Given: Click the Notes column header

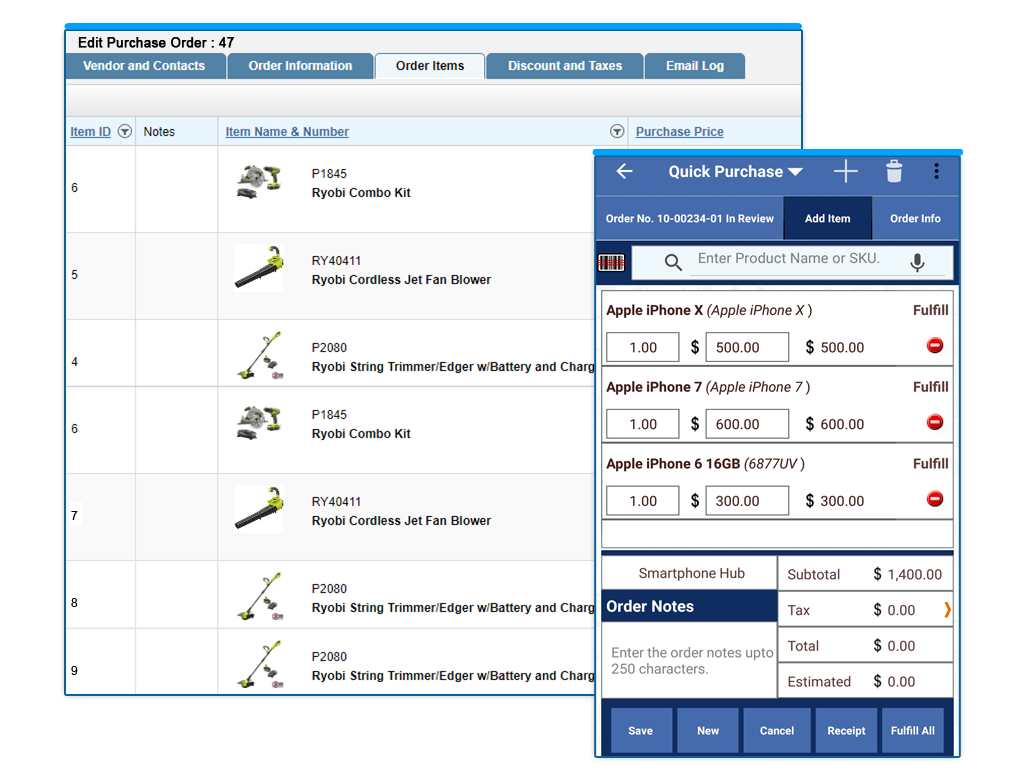Looking at the screenshot, I should coord(159,131).
